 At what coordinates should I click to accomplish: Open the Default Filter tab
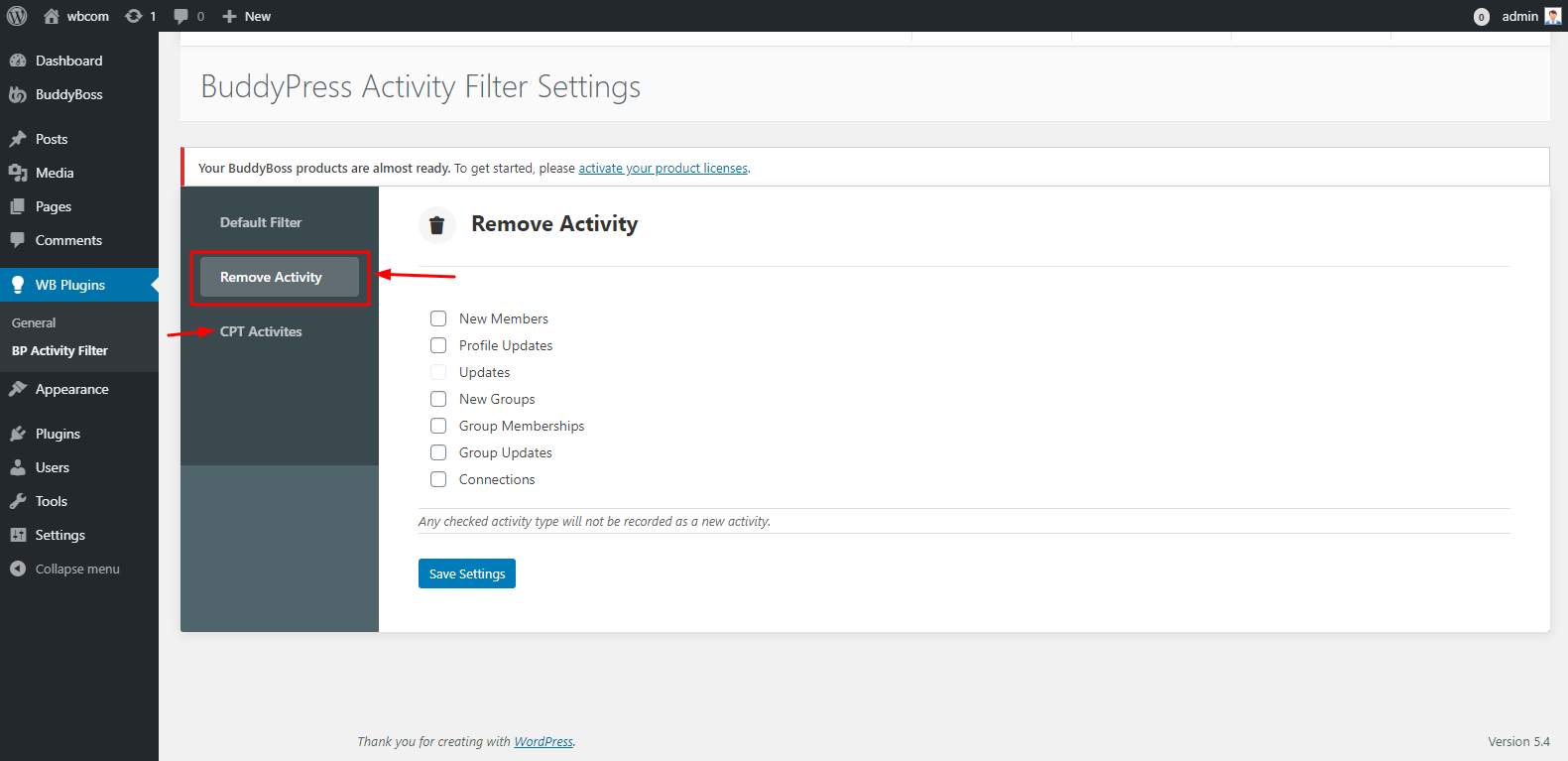point(261,222)
